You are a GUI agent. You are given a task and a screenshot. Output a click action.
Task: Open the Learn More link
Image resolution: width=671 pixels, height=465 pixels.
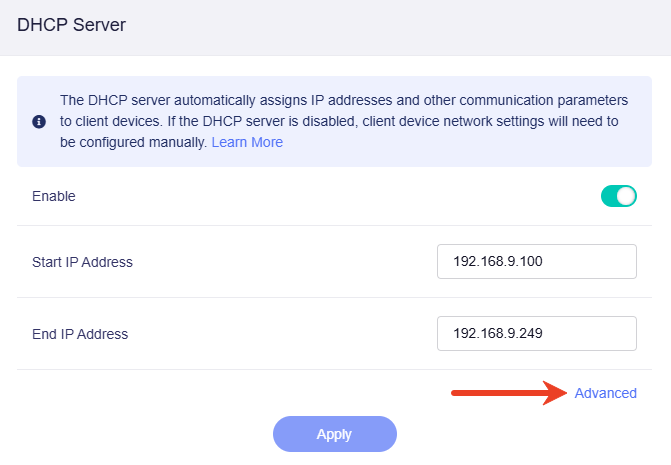(x=247, y=142)
